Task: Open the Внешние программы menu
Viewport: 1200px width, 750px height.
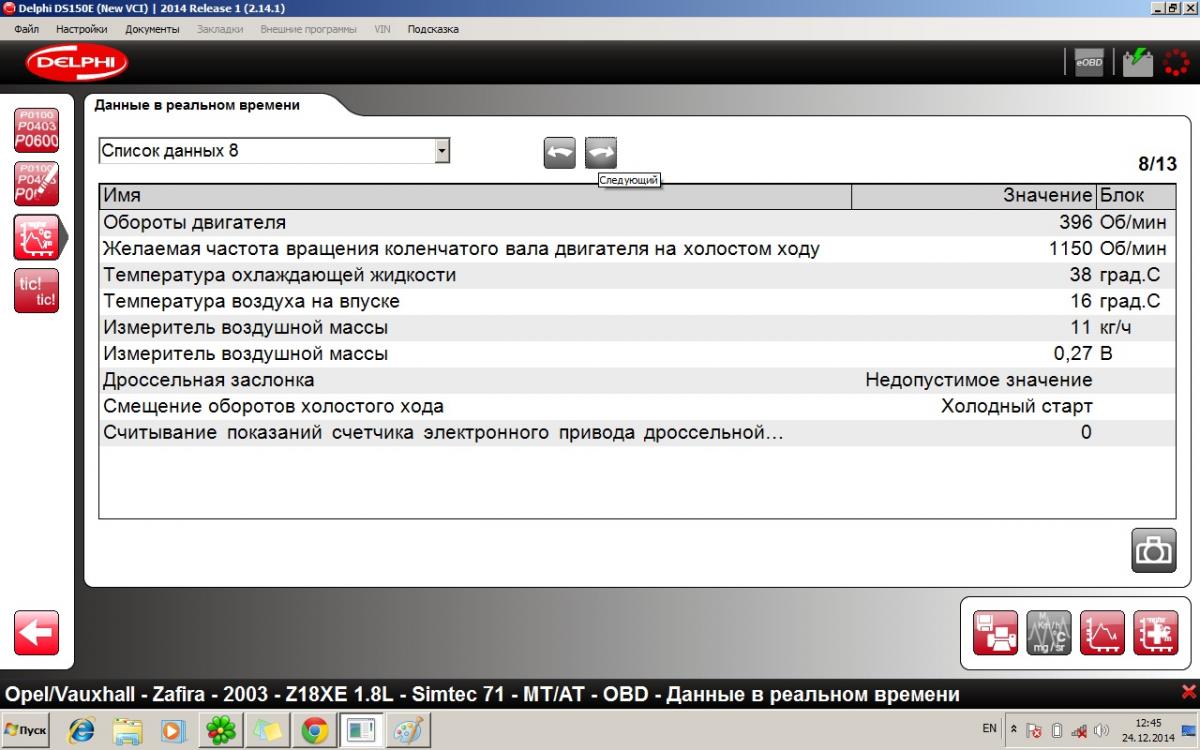Action: point(308,29)
